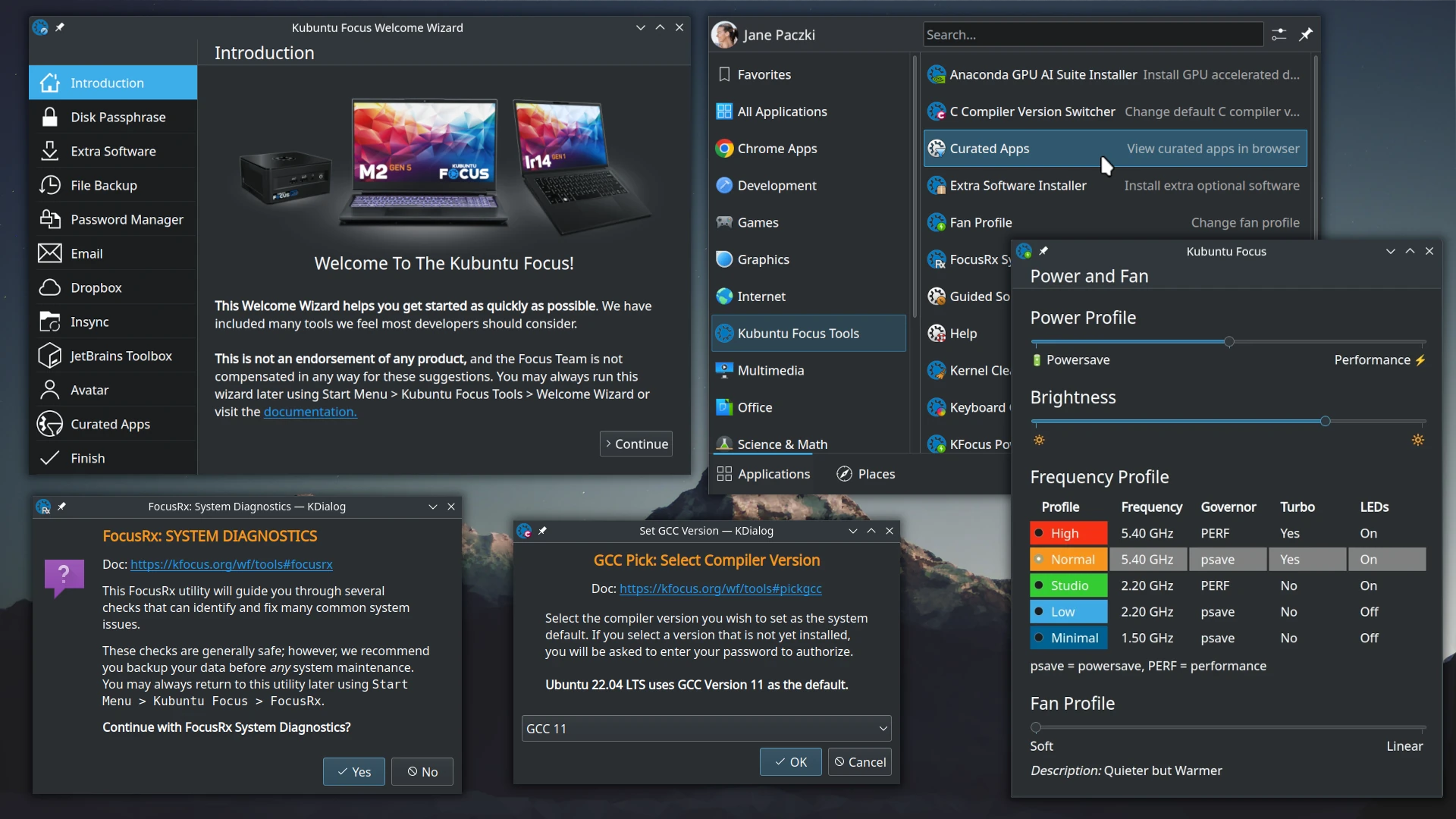Click the Extra Software Installer icon
This screenshot has width=1456, height=819.
coord(935,185)
